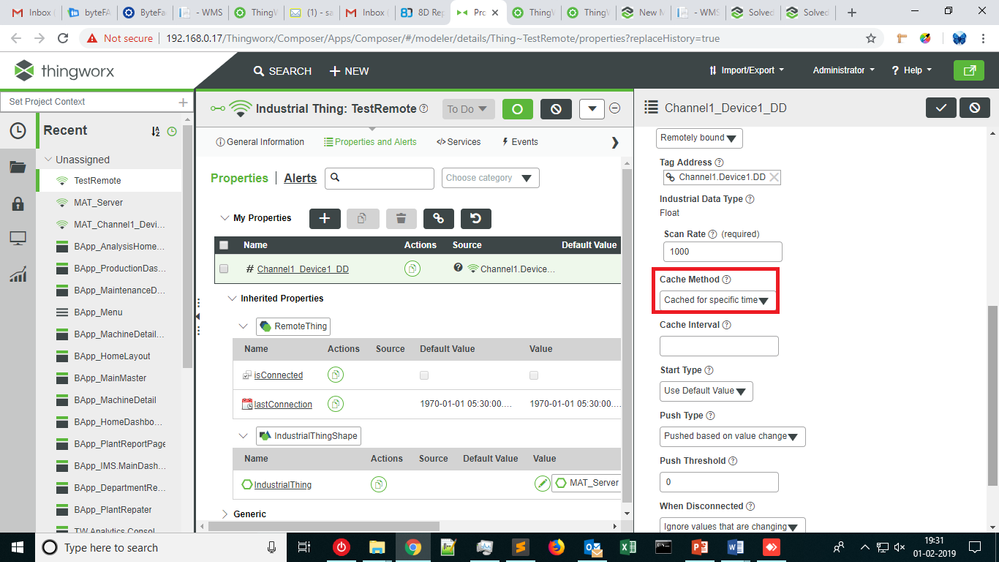
Task: Click the Push Threshold input field
Action: (719, 482)
